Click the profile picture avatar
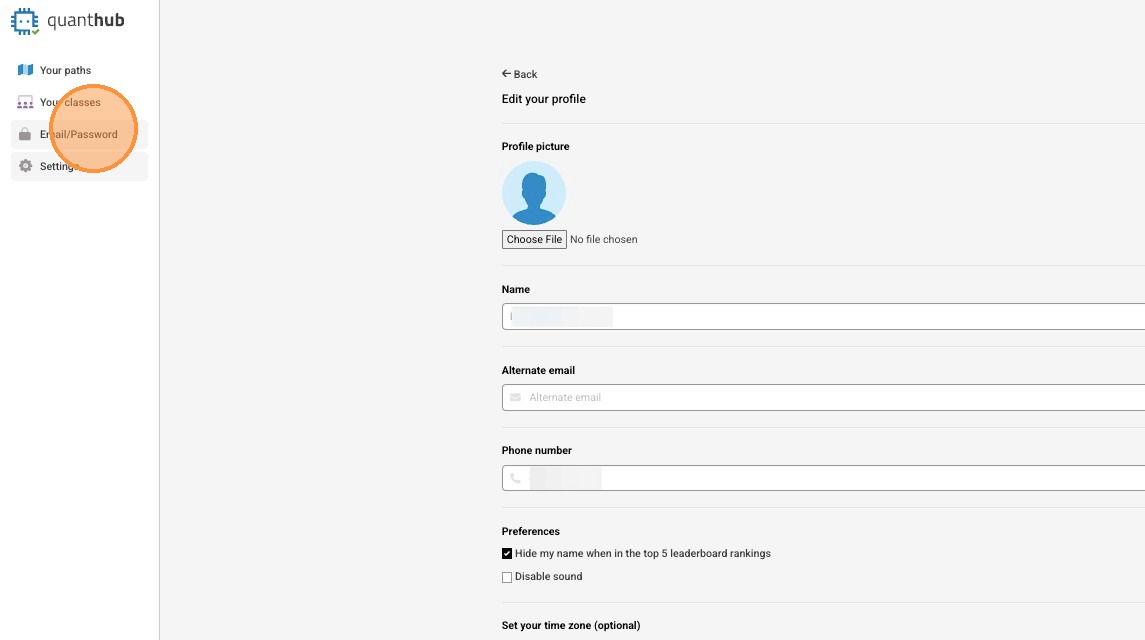 tap(533, 193)
